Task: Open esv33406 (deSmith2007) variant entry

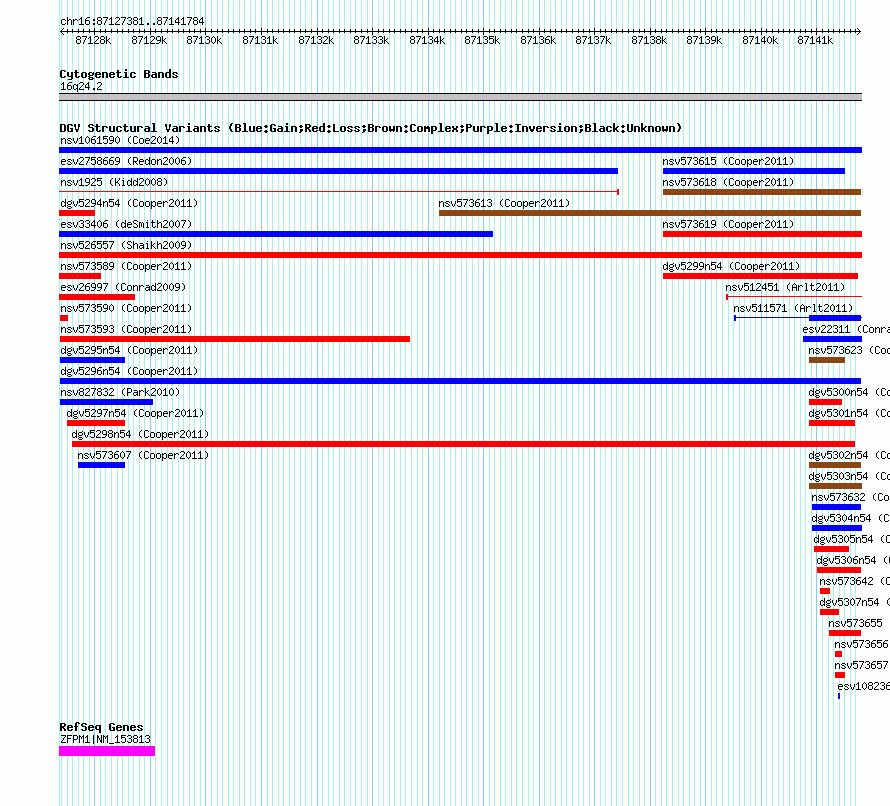Action: coord(276,234)
